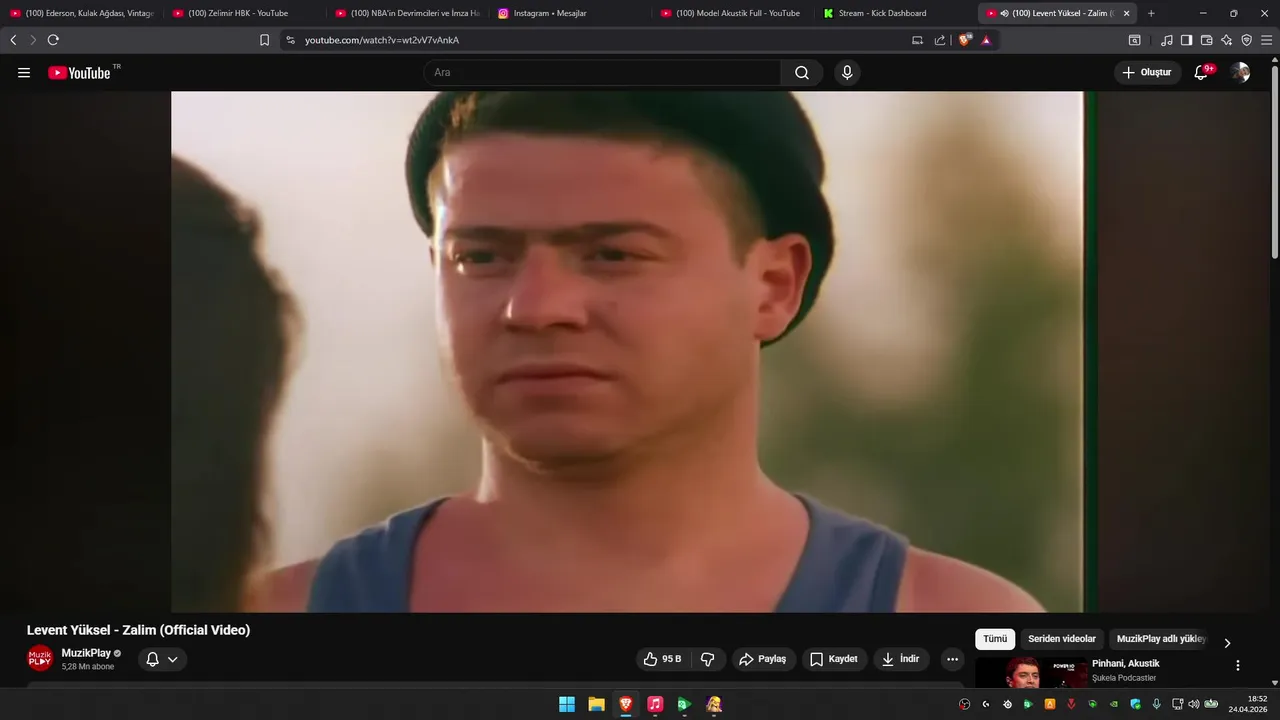This screenshot has width=1280, height=720.
Task: Share the video with Paylaş
Action: [x=762, y=659]
